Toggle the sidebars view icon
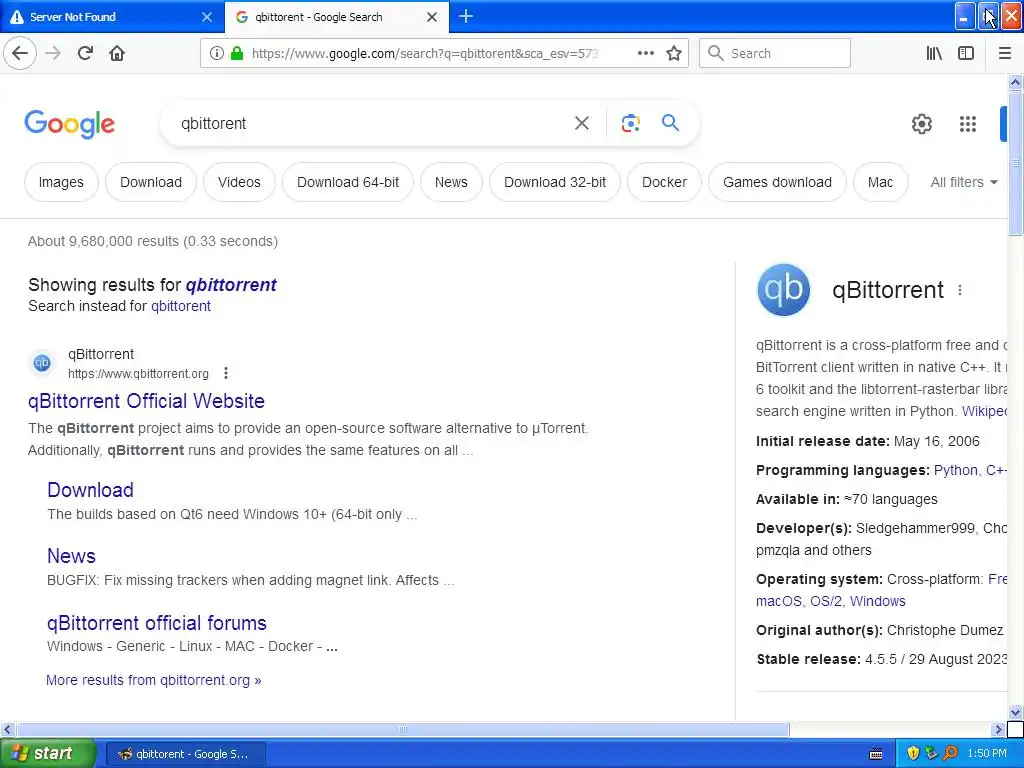This screenshot has width=1024, height=768. point(966,53)
